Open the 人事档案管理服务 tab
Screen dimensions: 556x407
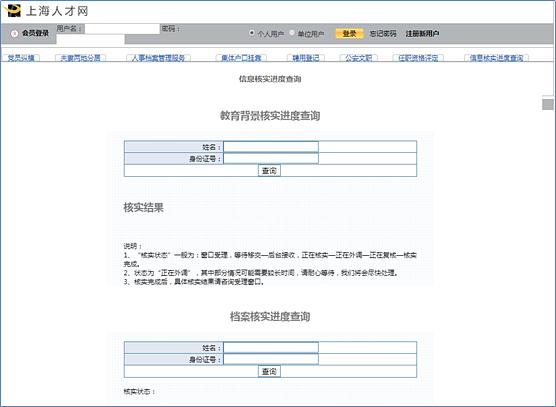pyautogui.click(x=159, y=58)
